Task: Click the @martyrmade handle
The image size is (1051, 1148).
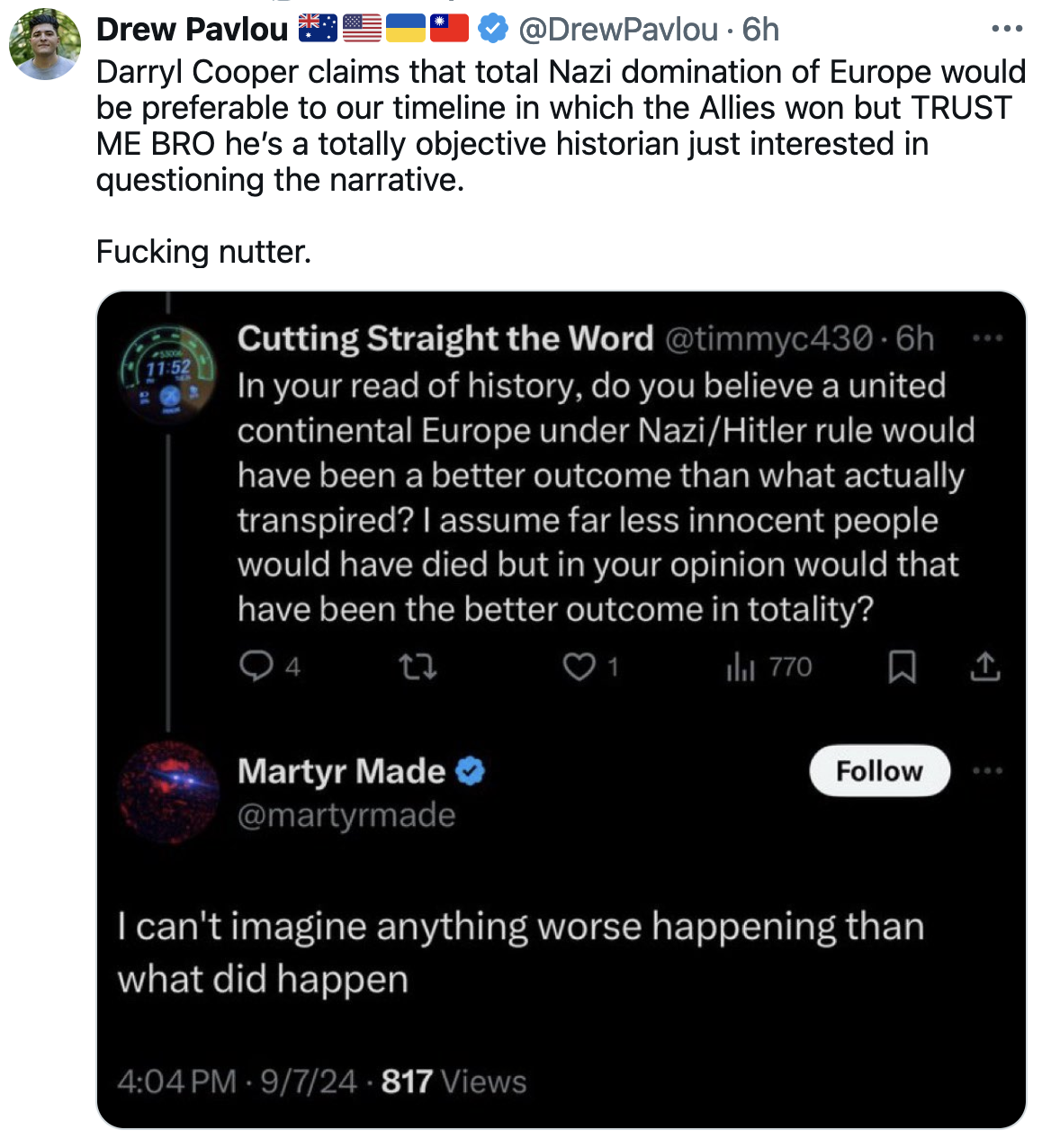Action: tap(346, 815)
